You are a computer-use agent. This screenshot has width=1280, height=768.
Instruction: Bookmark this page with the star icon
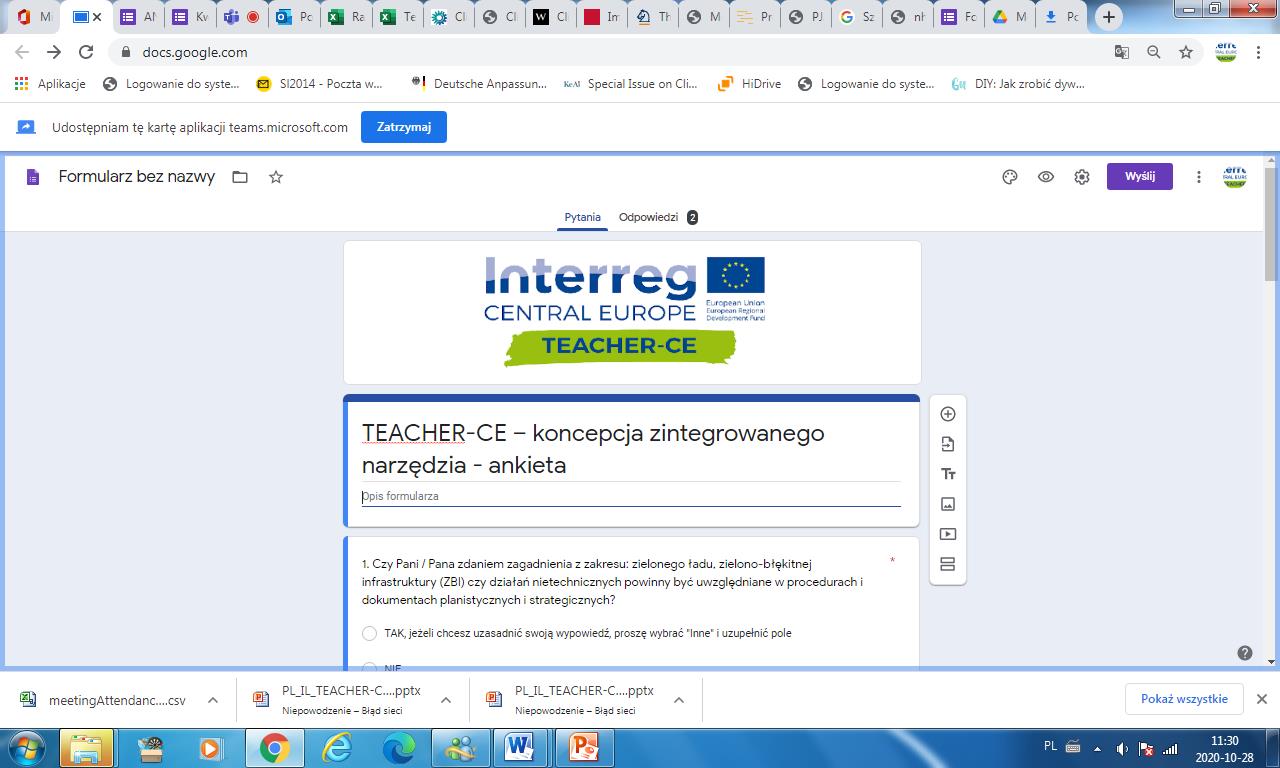pos(1186,52)
